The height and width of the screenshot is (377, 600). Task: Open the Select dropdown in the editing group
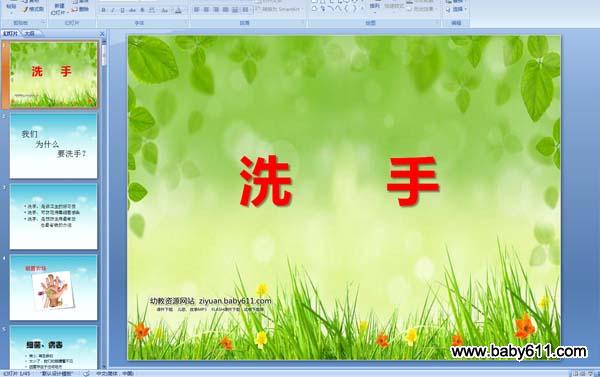(457, 9)
